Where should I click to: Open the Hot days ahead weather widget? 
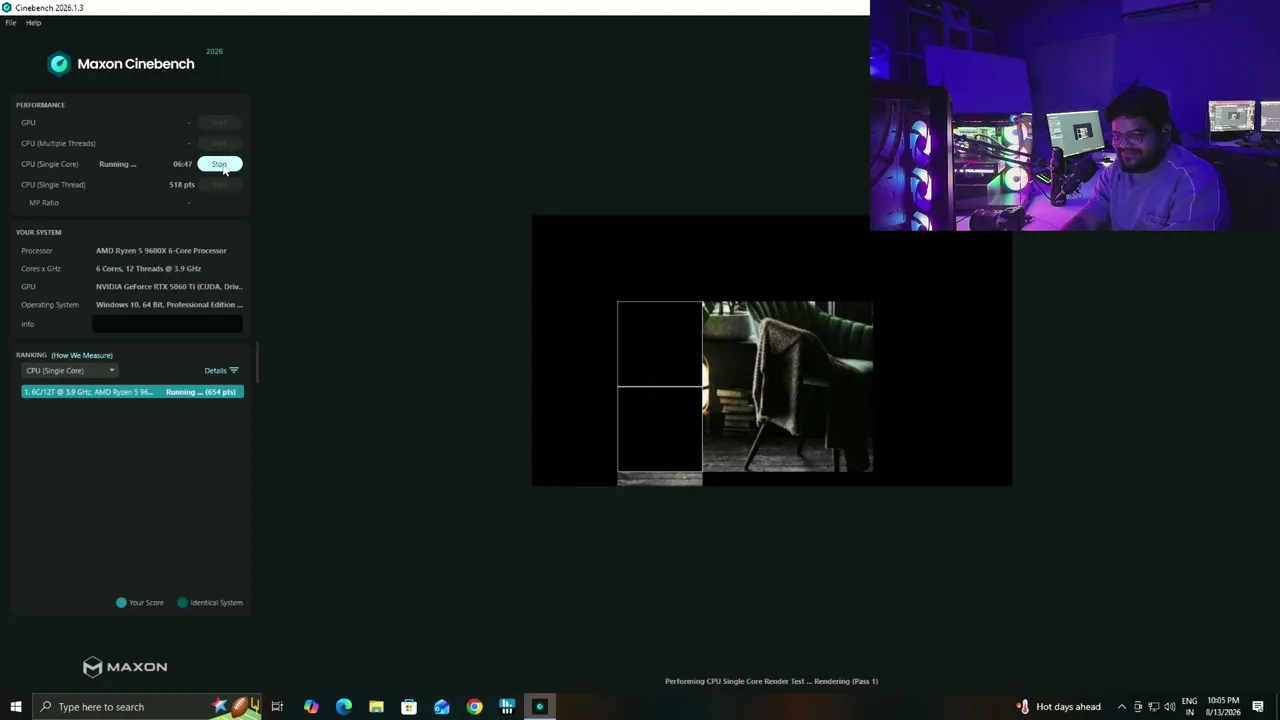1059,707
